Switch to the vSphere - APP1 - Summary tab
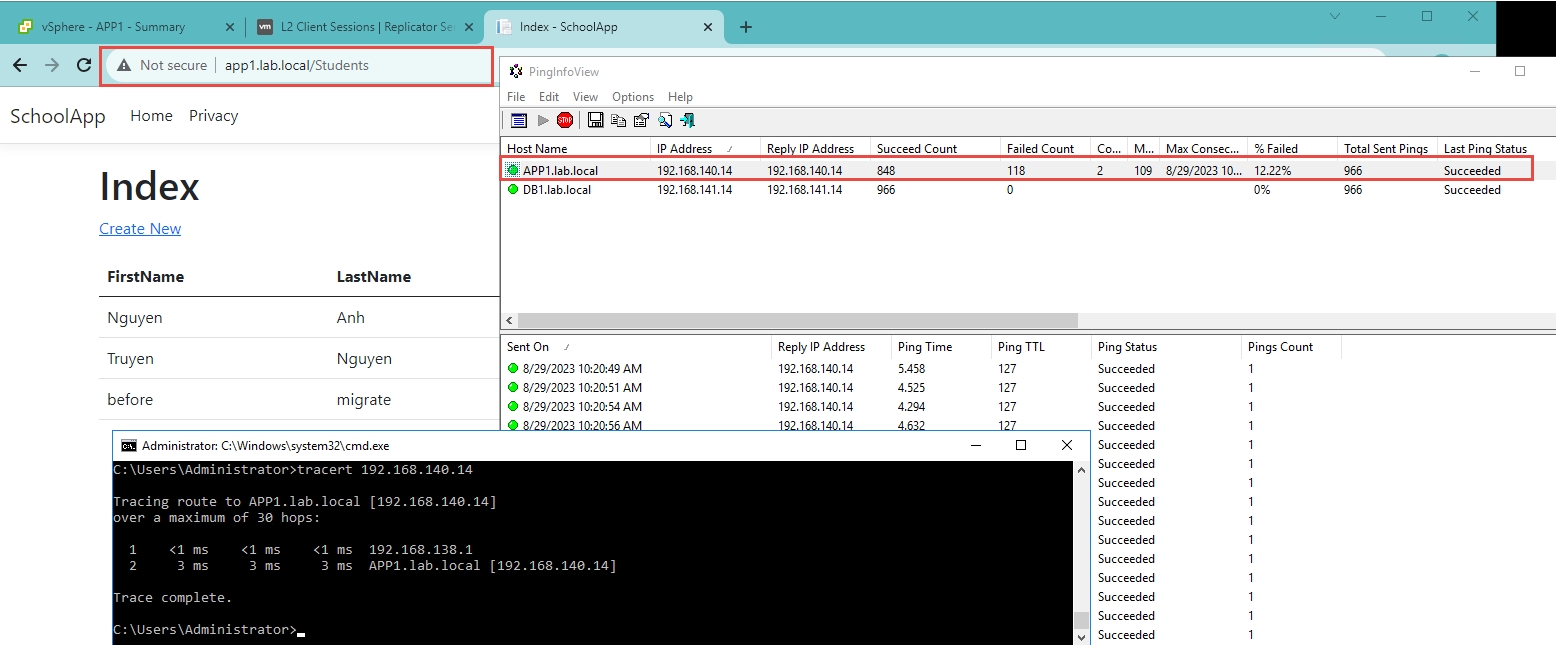Viewport: 1556px width, 645px height. pos(112,27)
